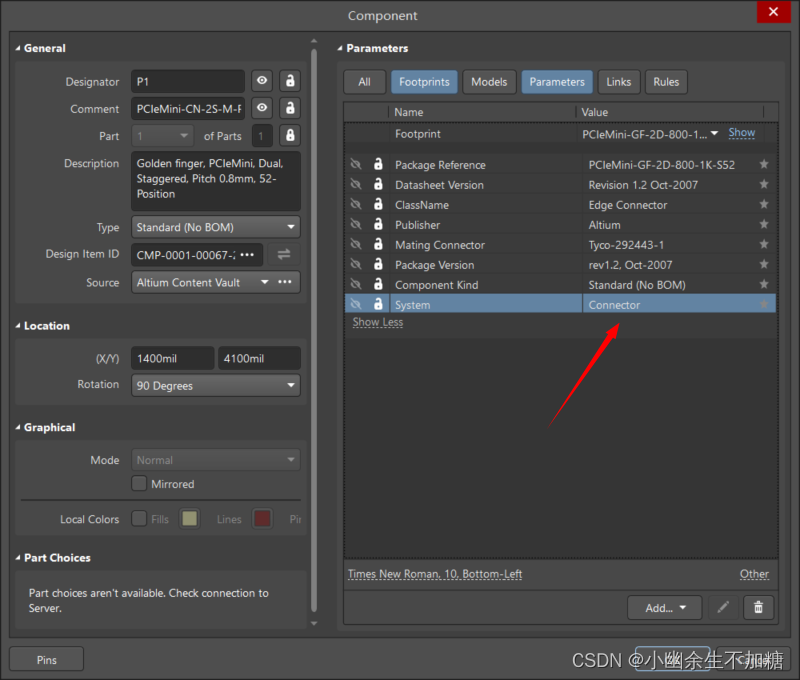Click the star icon on Publisher row
Image resolution: width=800 pixels, height=680 pixels.
pyautogui.click(x=764, y=225)
